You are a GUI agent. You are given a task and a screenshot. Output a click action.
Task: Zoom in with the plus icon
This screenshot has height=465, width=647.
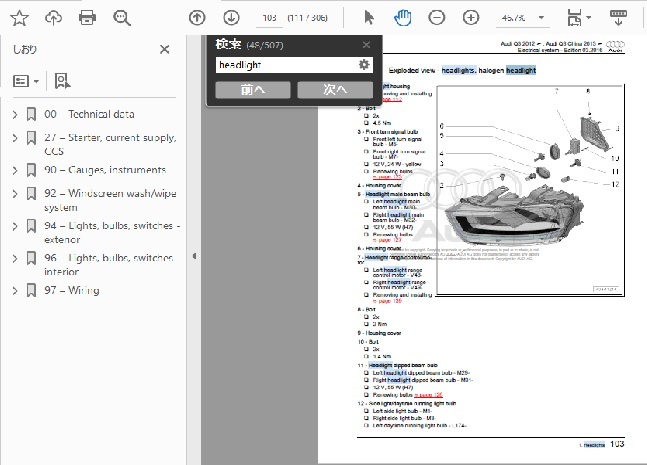pos(471,18)
